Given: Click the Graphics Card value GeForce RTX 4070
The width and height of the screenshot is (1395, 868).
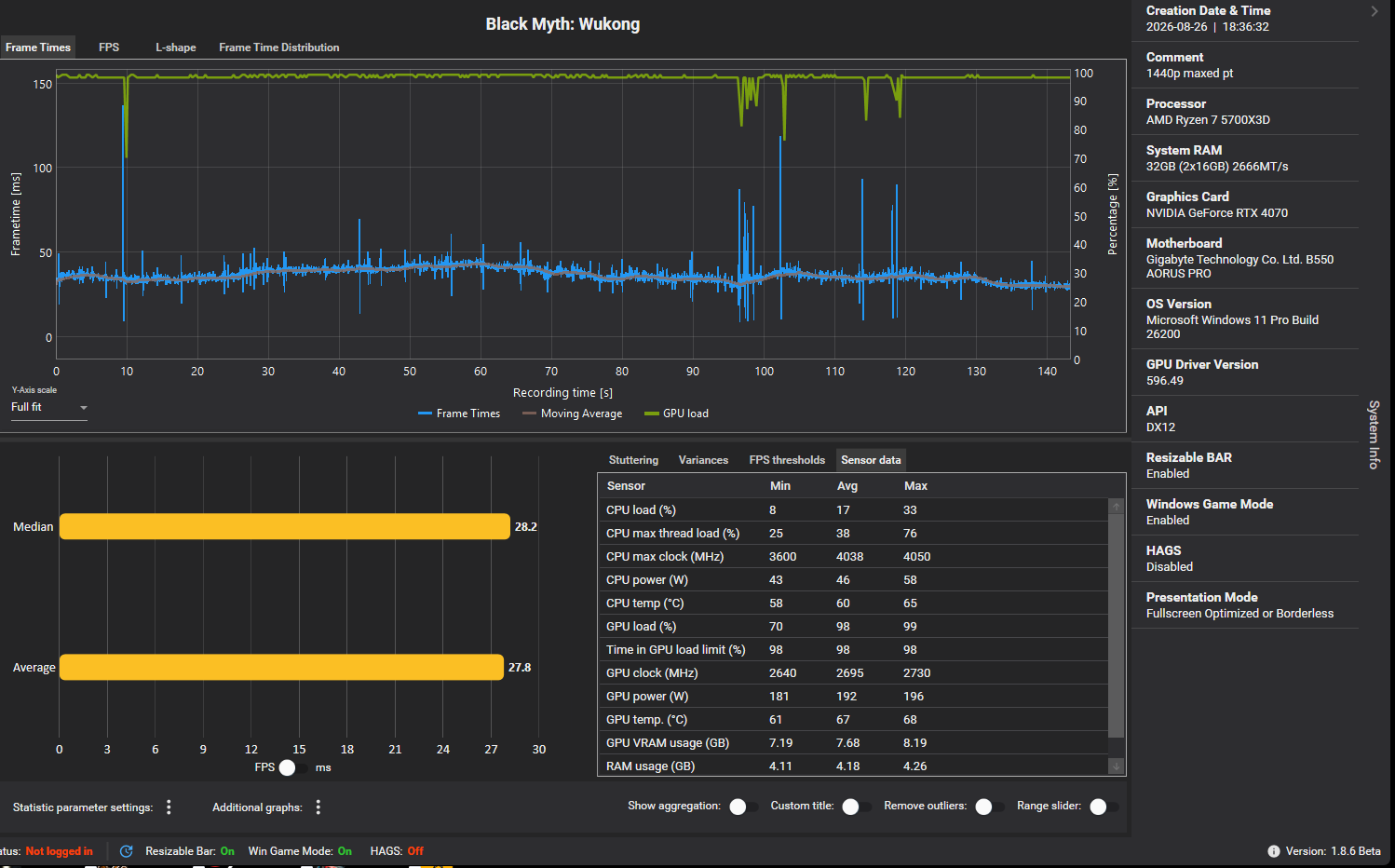Looking at the screenshot, I should click(1217, 213).
